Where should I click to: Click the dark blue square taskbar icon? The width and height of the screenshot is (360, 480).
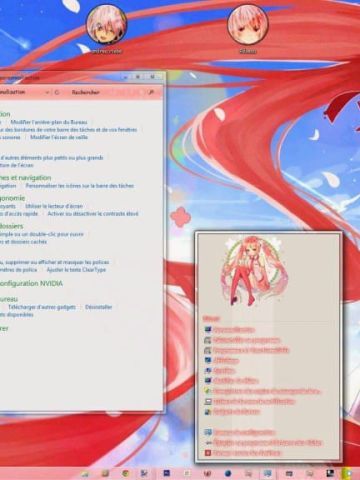[166, 473]
